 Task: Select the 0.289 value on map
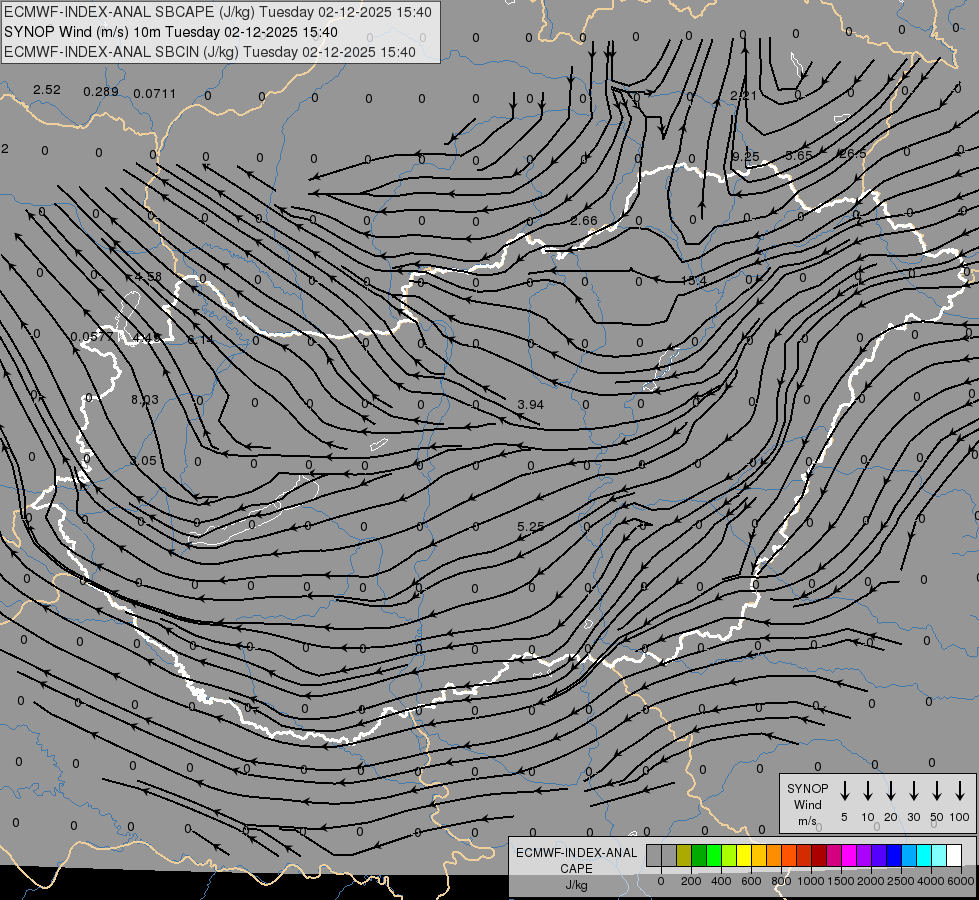coord(101,92)
